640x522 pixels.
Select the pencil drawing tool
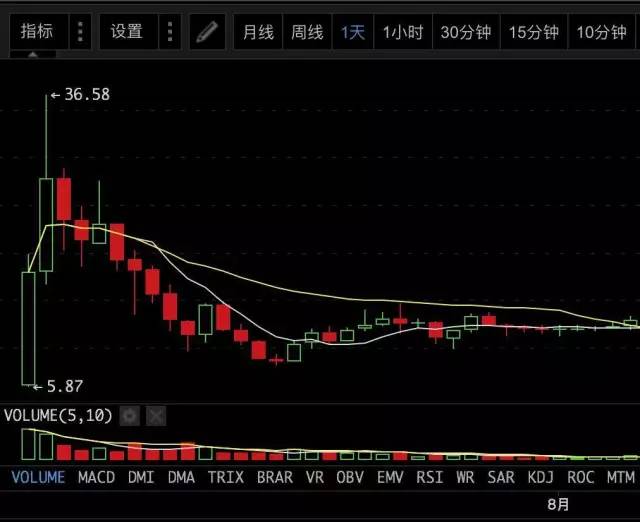coord(207,32)
